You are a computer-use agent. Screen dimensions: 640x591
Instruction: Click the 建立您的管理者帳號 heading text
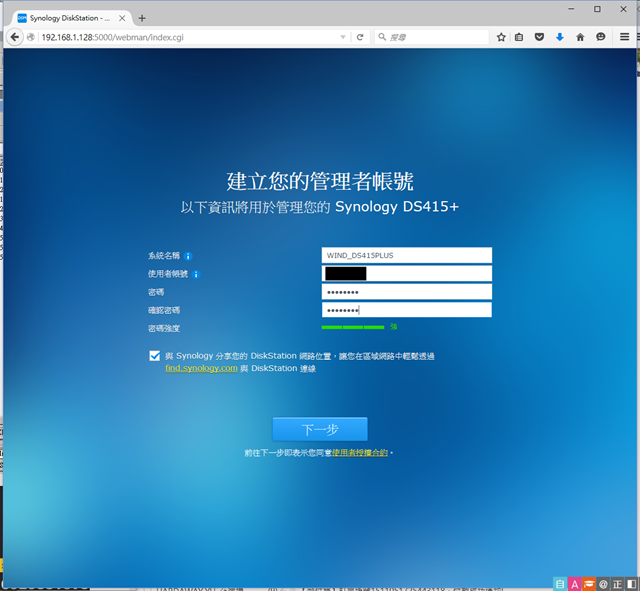[x=320, y=181]
